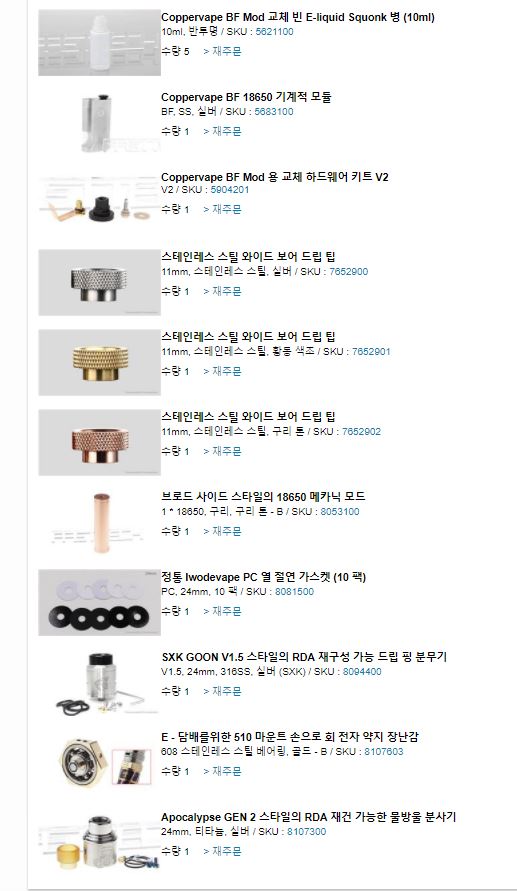The image size is (517, 891).
Task: Open SKU link 8094400
Action: pos(362,672)
